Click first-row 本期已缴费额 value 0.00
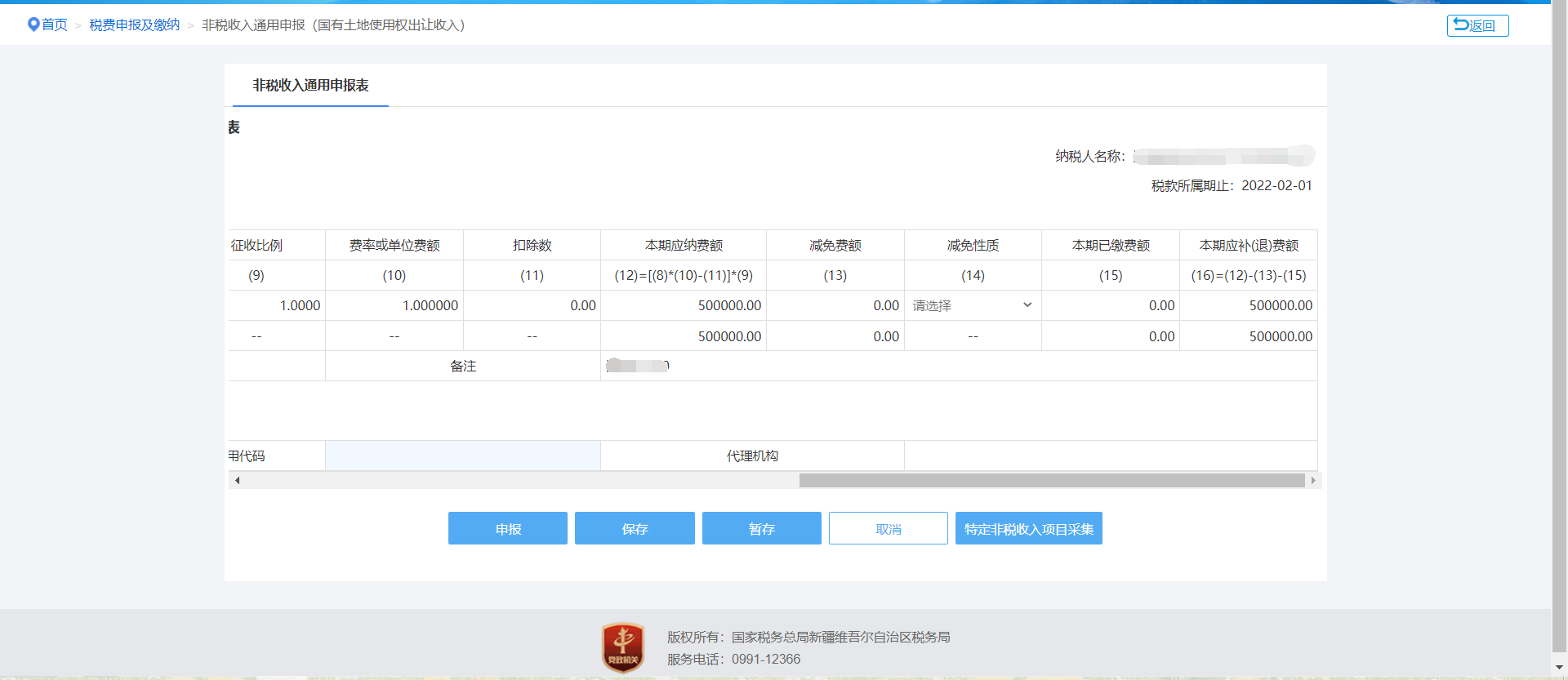The width and height of the screenshot is (1568, 680). pyautogui.click(x=1161, y=305)
